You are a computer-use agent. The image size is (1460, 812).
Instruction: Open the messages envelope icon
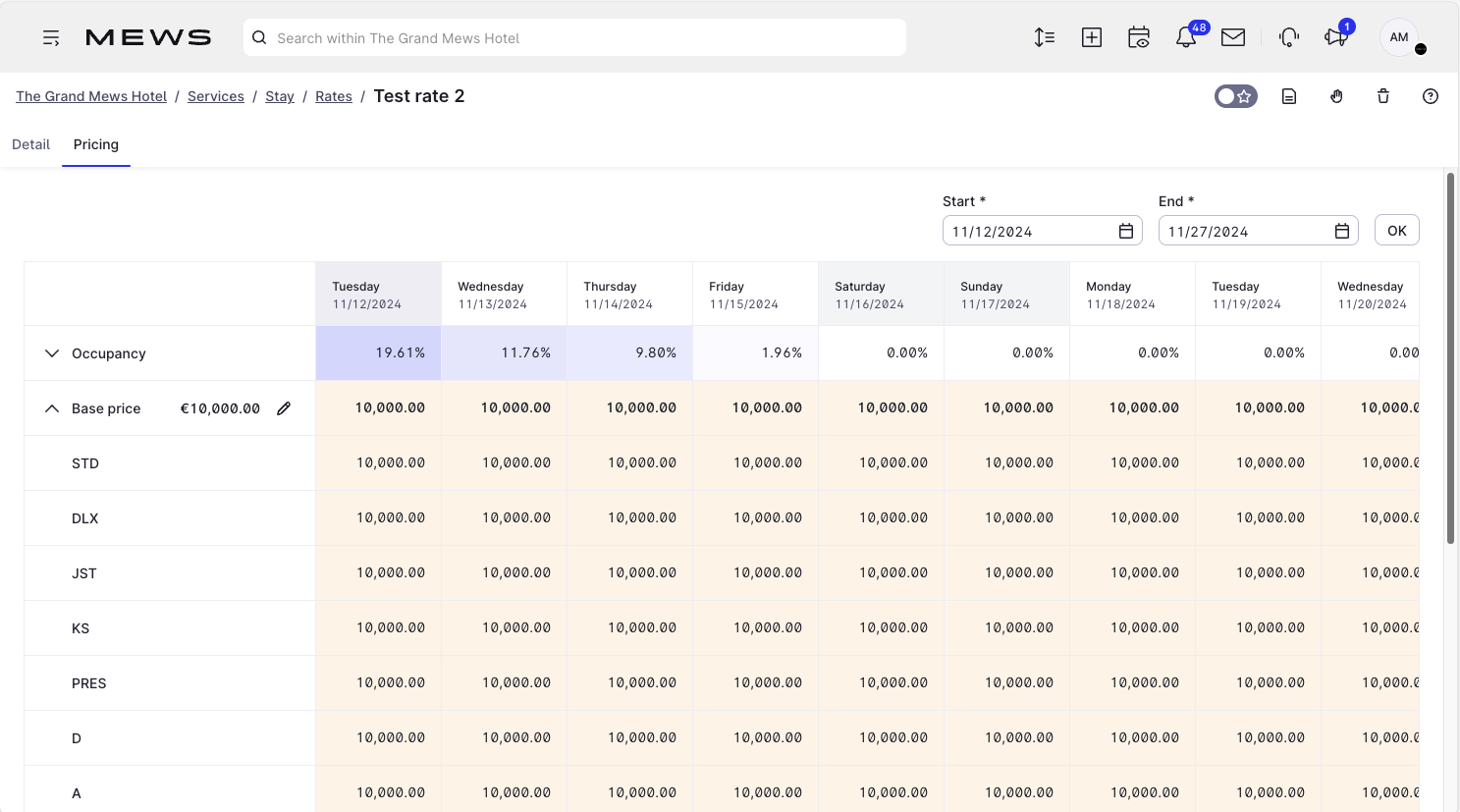click(1233, 37)
